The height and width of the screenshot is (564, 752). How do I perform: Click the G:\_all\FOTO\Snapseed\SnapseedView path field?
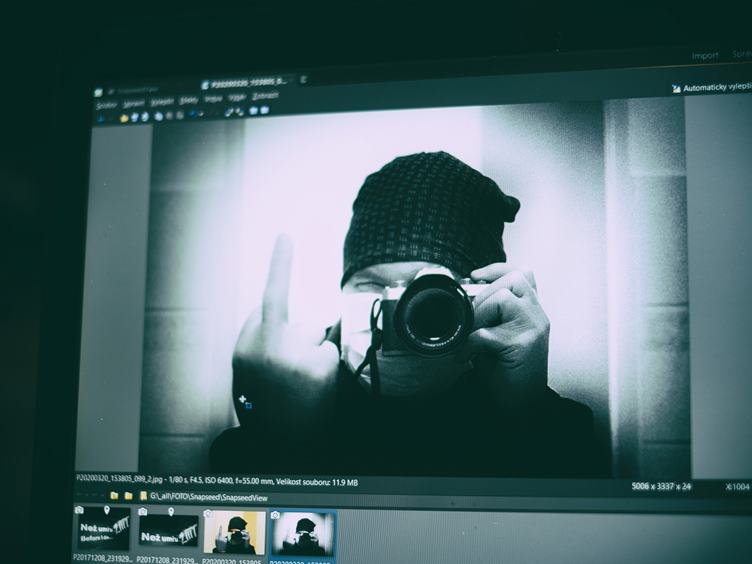(x=209, y=497)
